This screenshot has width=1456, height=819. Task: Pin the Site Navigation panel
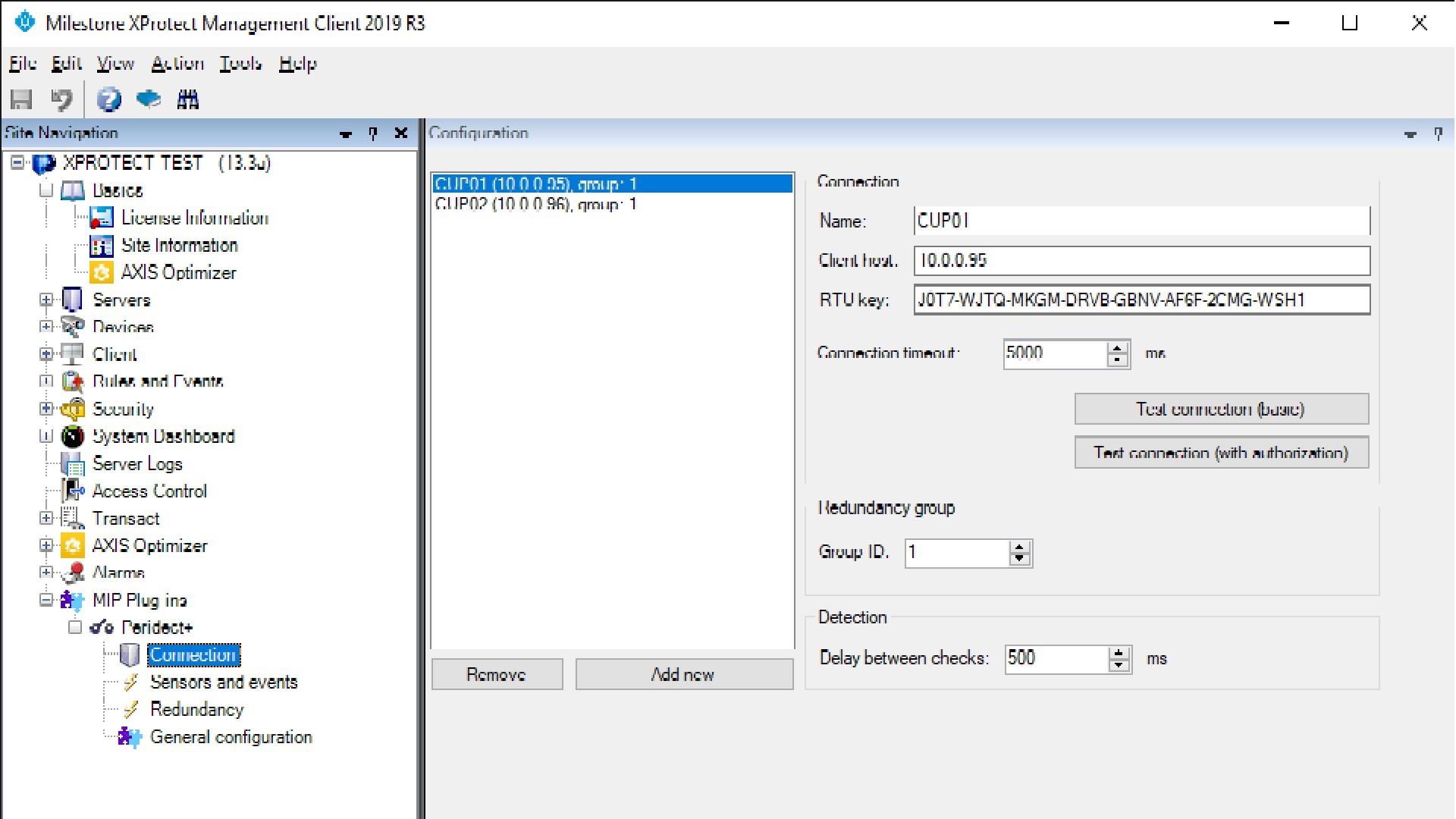coord(373,133)
